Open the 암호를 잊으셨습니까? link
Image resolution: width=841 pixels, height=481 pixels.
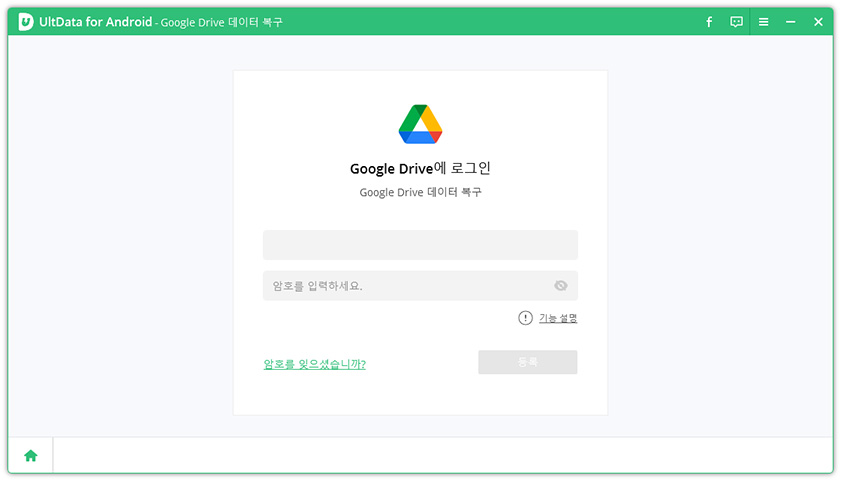(314, 364)
